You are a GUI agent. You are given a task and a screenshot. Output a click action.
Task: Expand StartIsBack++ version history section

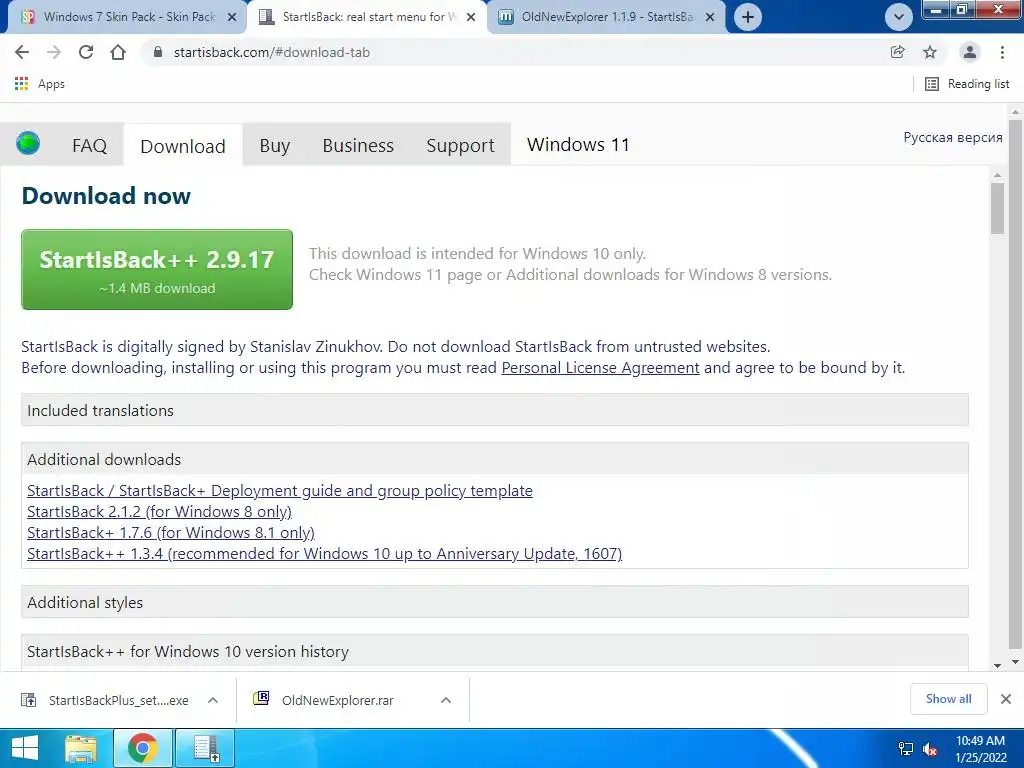pyautogui.click(x=494, y=651)
